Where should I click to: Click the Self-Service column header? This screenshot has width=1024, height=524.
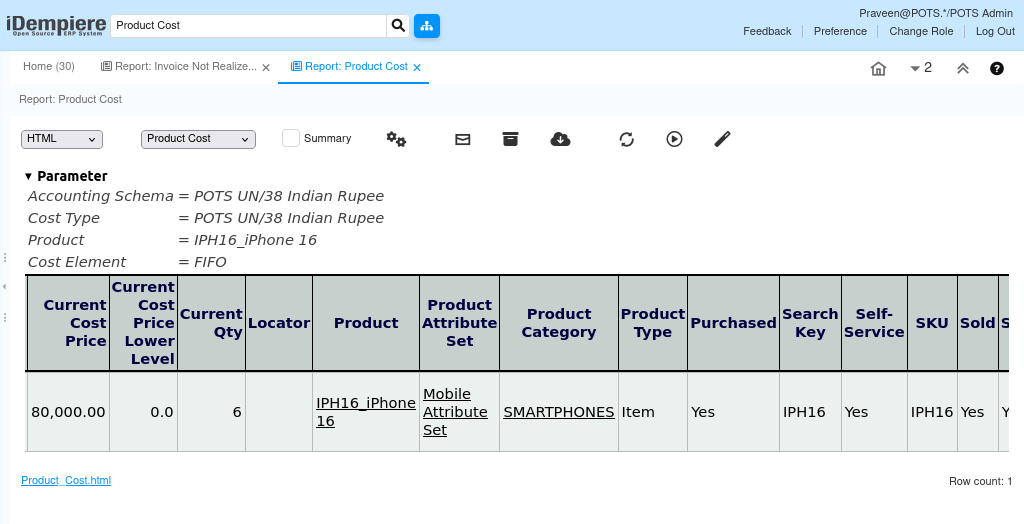coord(874,323)
